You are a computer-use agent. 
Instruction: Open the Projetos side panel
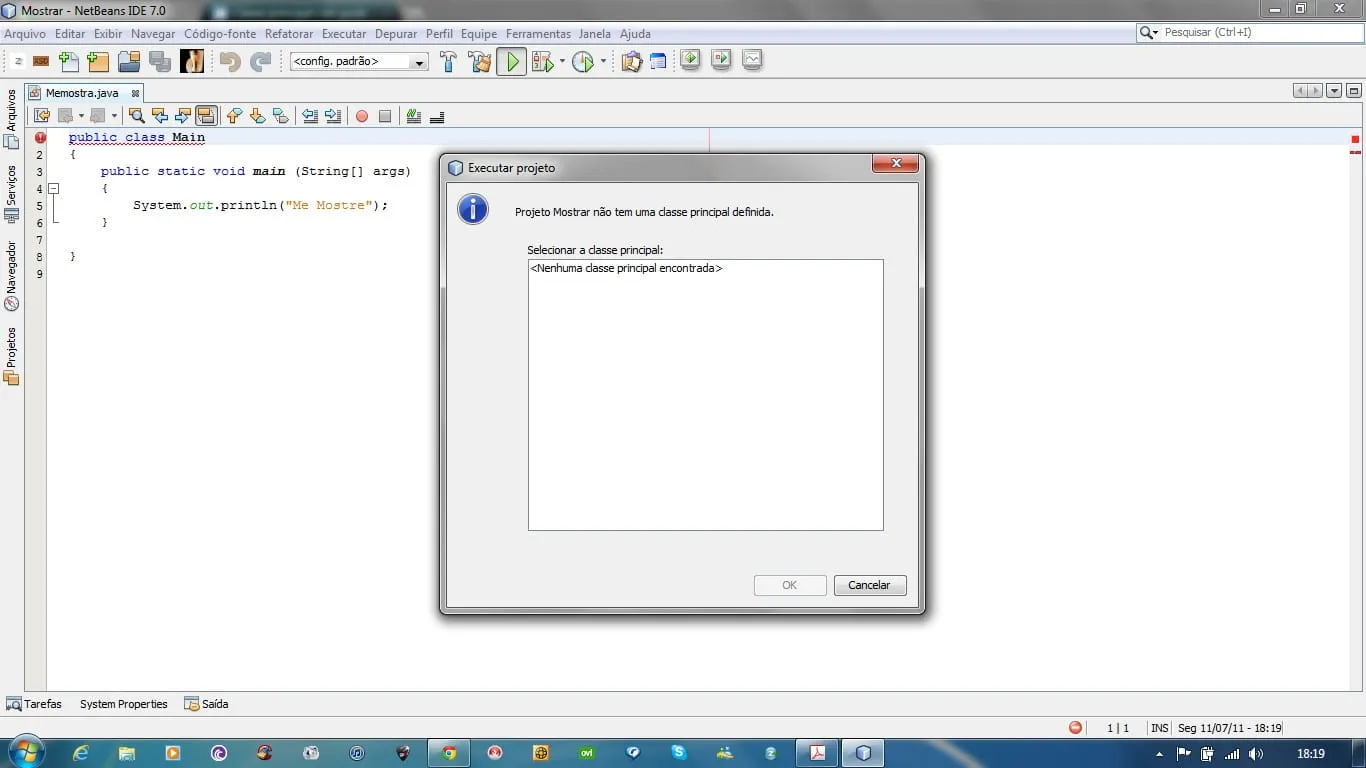pos(12,356)
